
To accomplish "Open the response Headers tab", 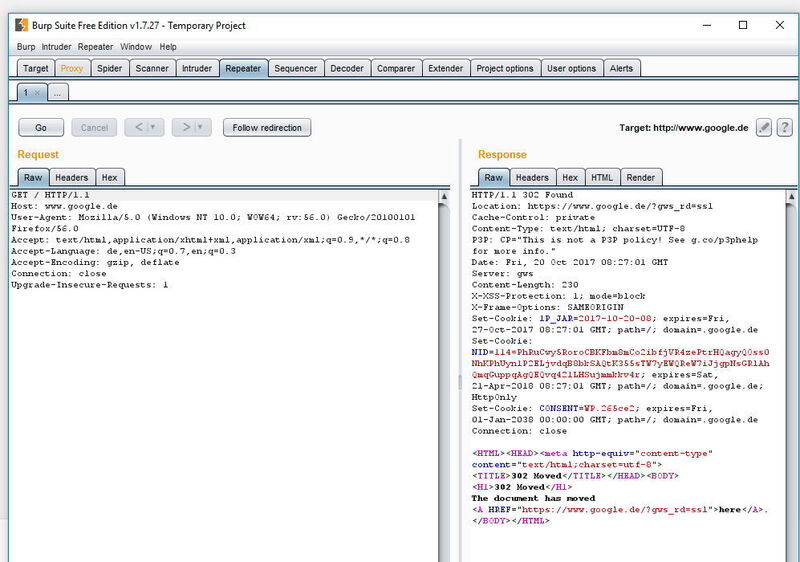I will tap(532, 177).
